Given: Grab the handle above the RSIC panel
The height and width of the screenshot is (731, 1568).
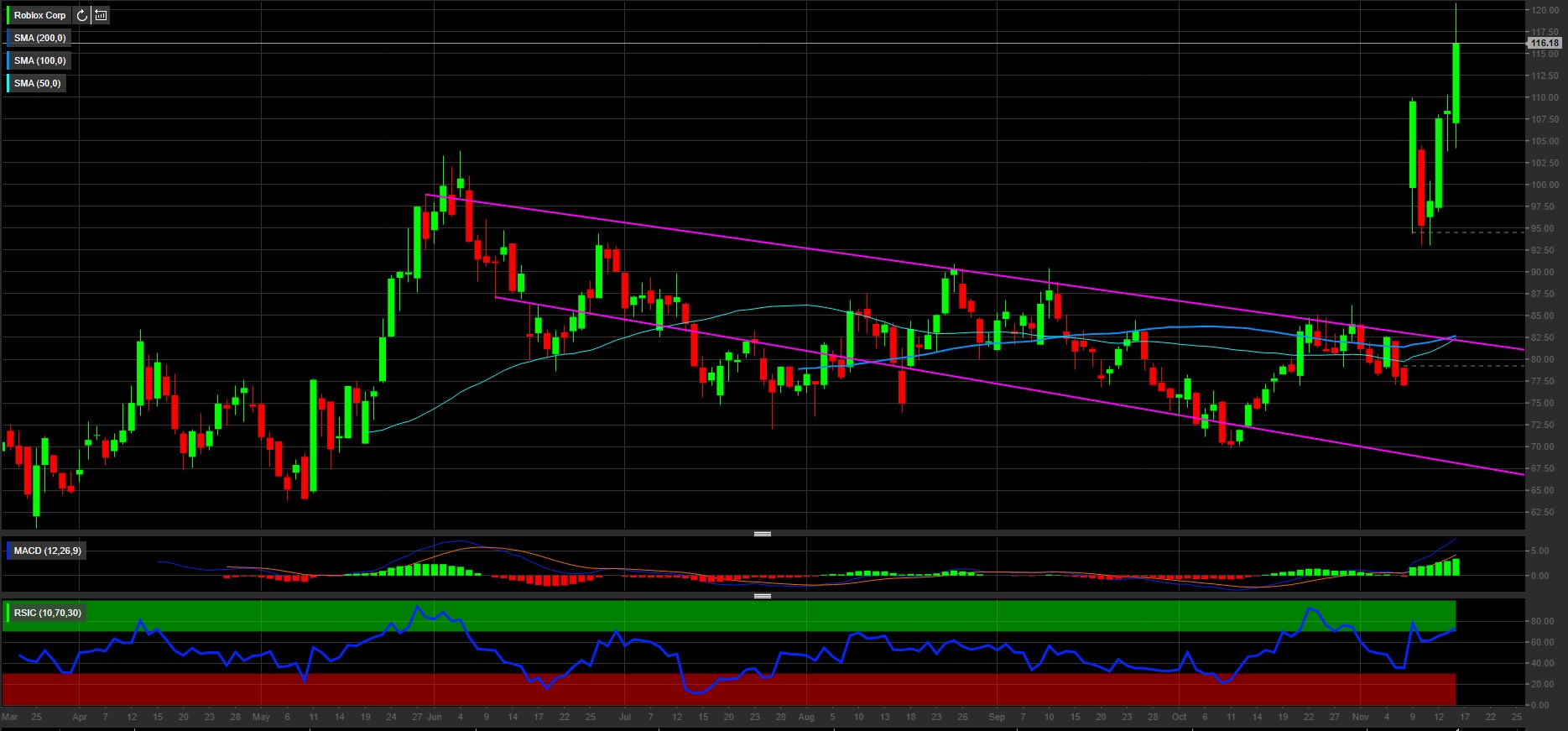Looking at the screenshot, I should coord(762,596).
